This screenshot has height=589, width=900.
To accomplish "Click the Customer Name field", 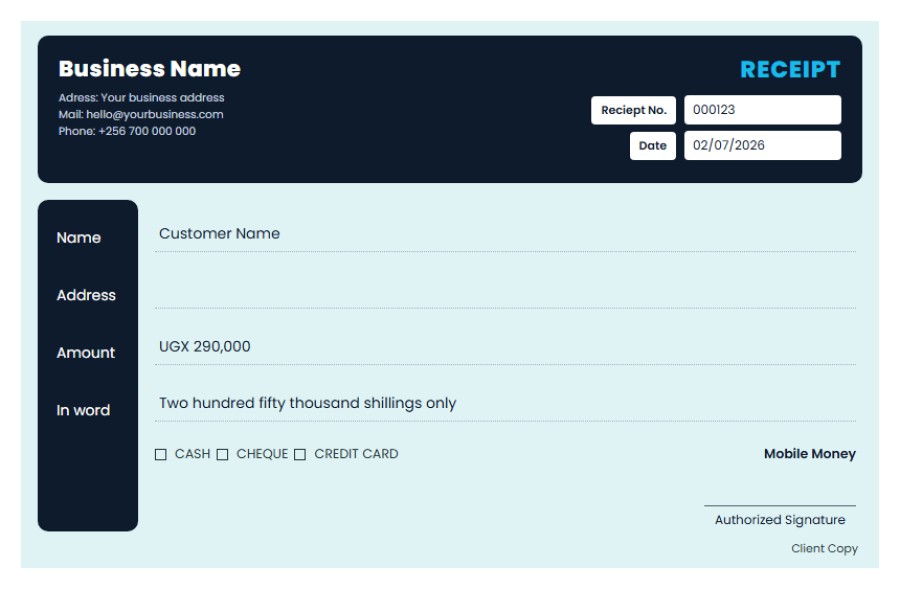I will (505, 234).
